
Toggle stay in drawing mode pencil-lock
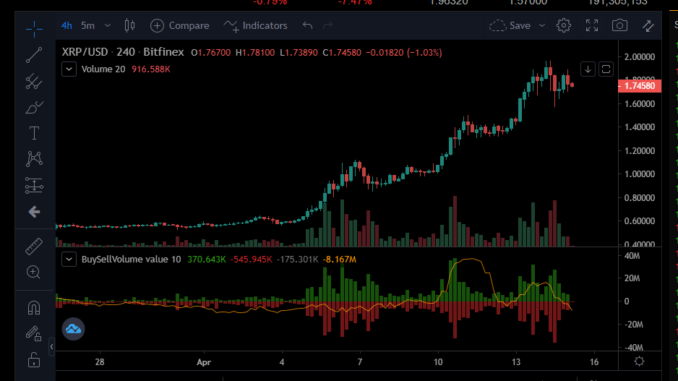(34, 333)
